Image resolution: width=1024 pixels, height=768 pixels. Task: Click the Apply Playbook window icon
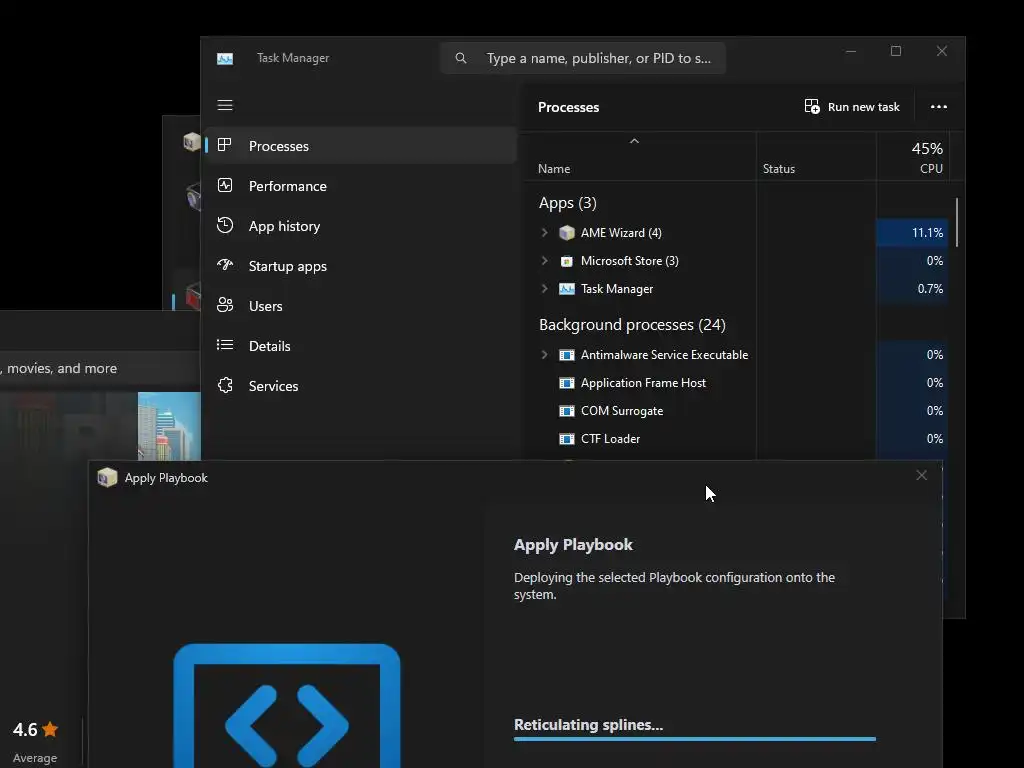tap(107, 478)
